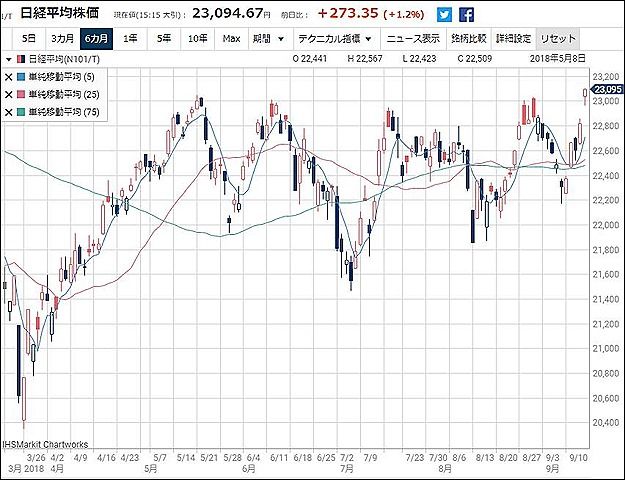Screen dimensions: 625x480
Task: Click the 銘柄比較 button
Action: click(469, 39)
